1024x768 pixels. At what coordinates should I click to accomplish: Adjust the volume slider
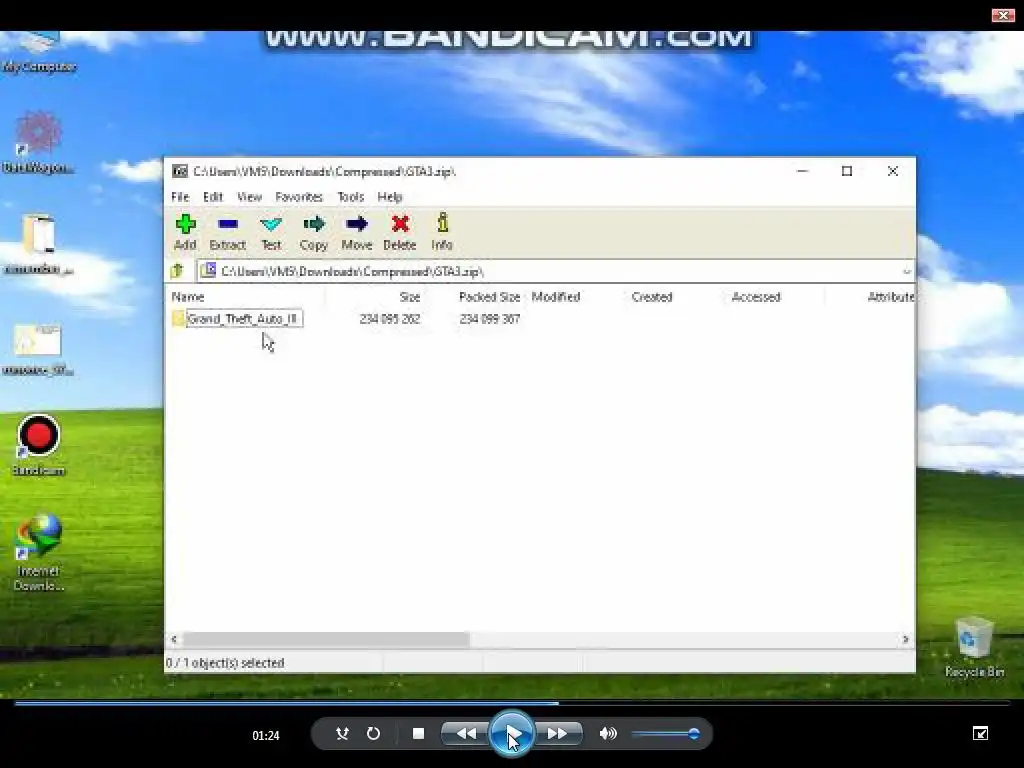point(665,734)
